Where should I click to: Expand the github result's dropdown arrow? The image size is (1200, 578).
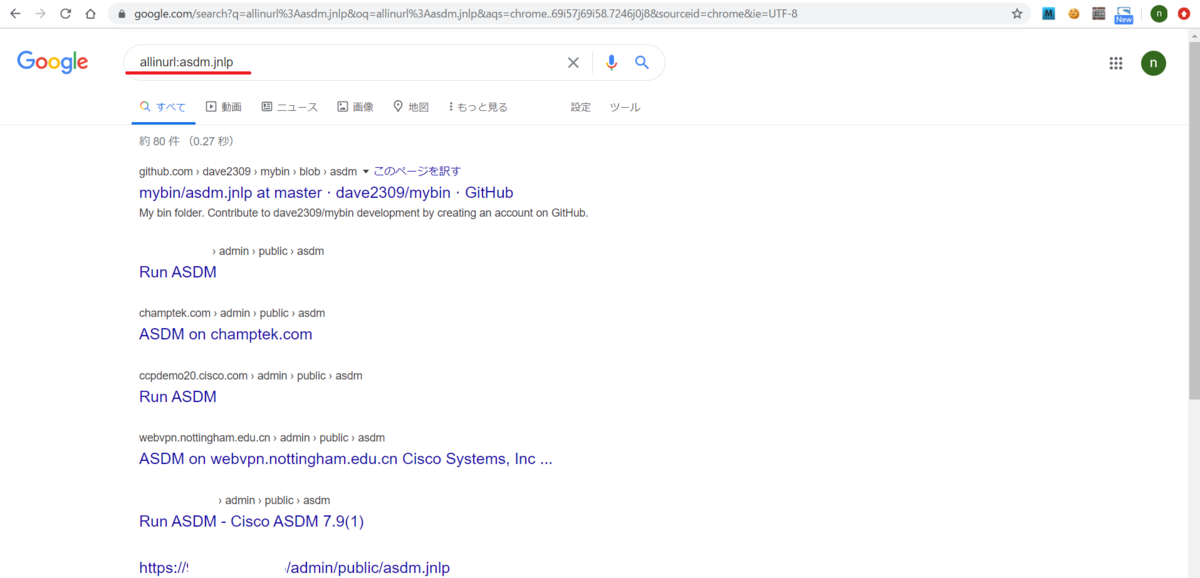[x=366, y=172]
